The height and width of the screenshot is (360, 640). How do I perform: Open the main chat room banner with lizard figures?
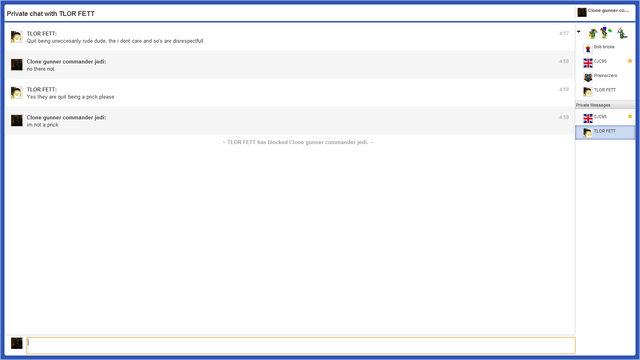607,33
